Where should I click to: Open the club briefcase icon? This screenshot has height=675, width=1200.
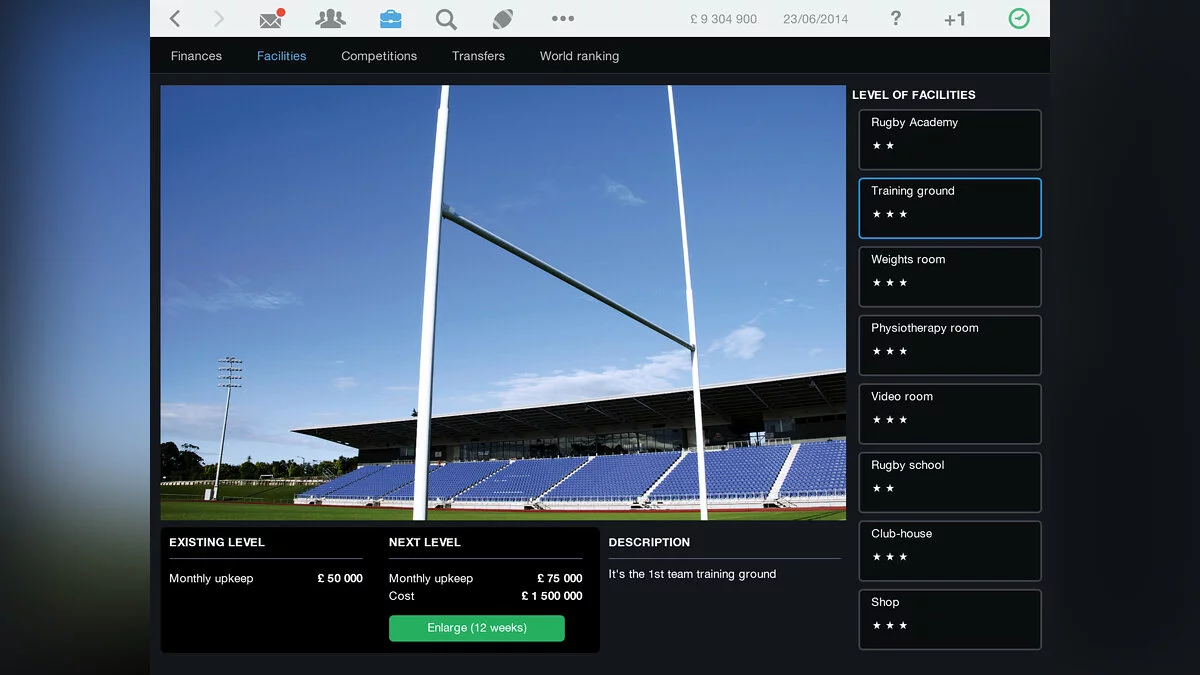coord(390,18)
